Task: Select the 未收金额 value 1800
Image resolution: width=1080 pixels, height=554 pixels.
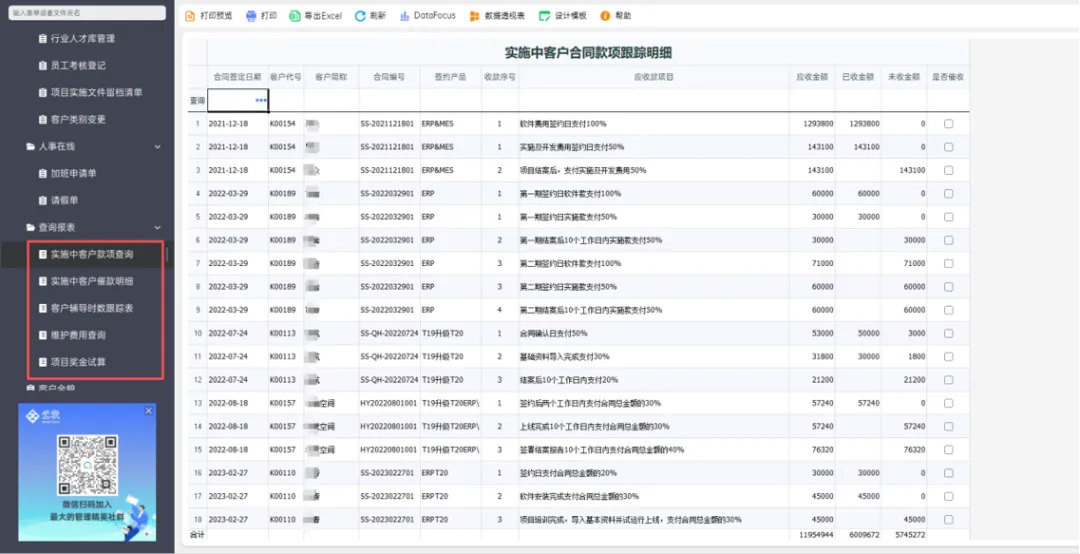Action: 917,357
